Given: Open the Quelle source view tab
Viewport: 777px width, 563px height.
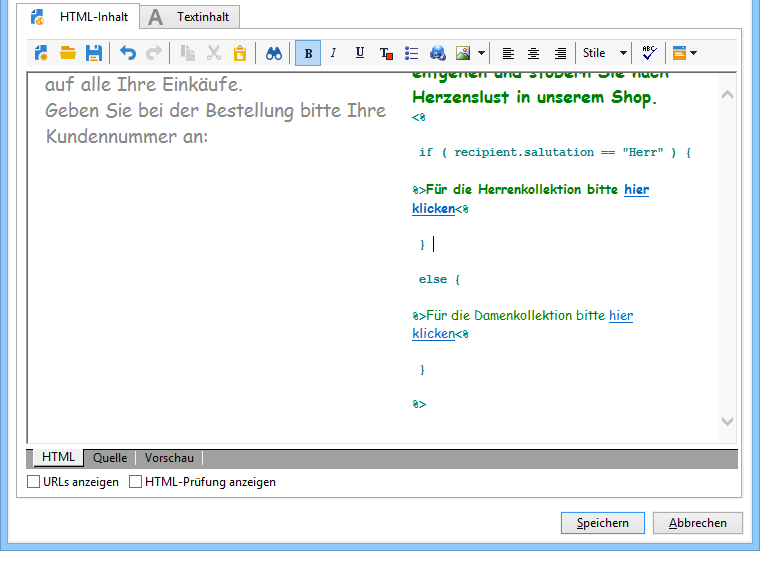Looking at the screenshot, I should pyautogui.click(x=110, y=458).
